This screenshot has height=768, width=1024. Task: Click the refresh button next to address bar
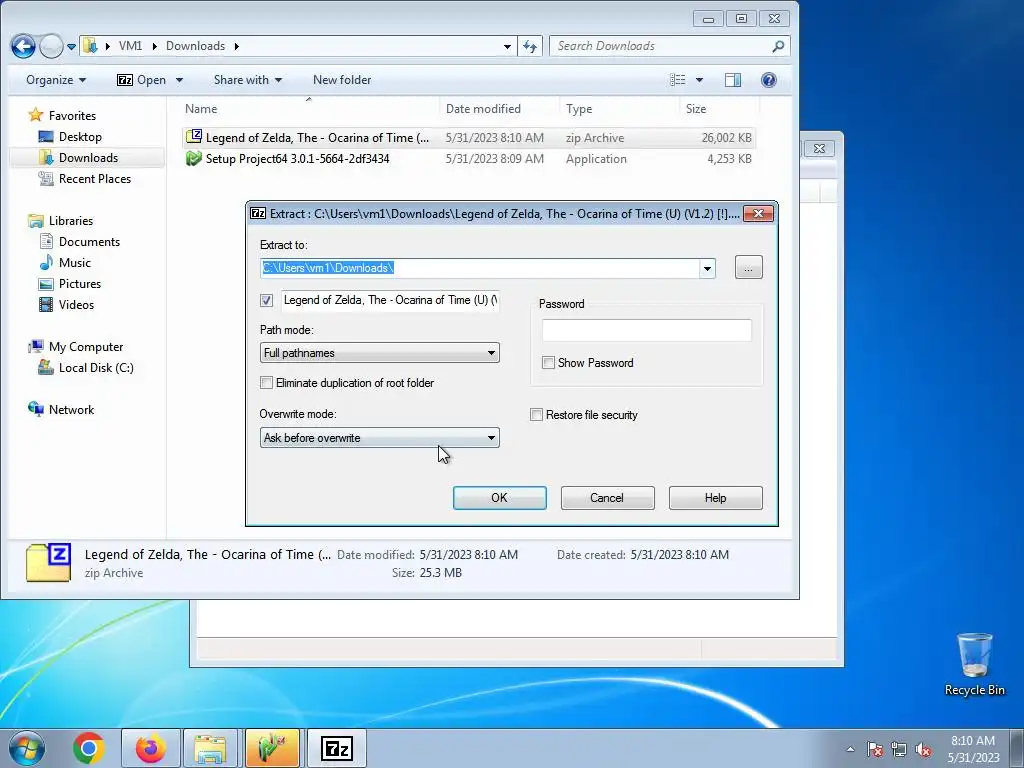530,46
